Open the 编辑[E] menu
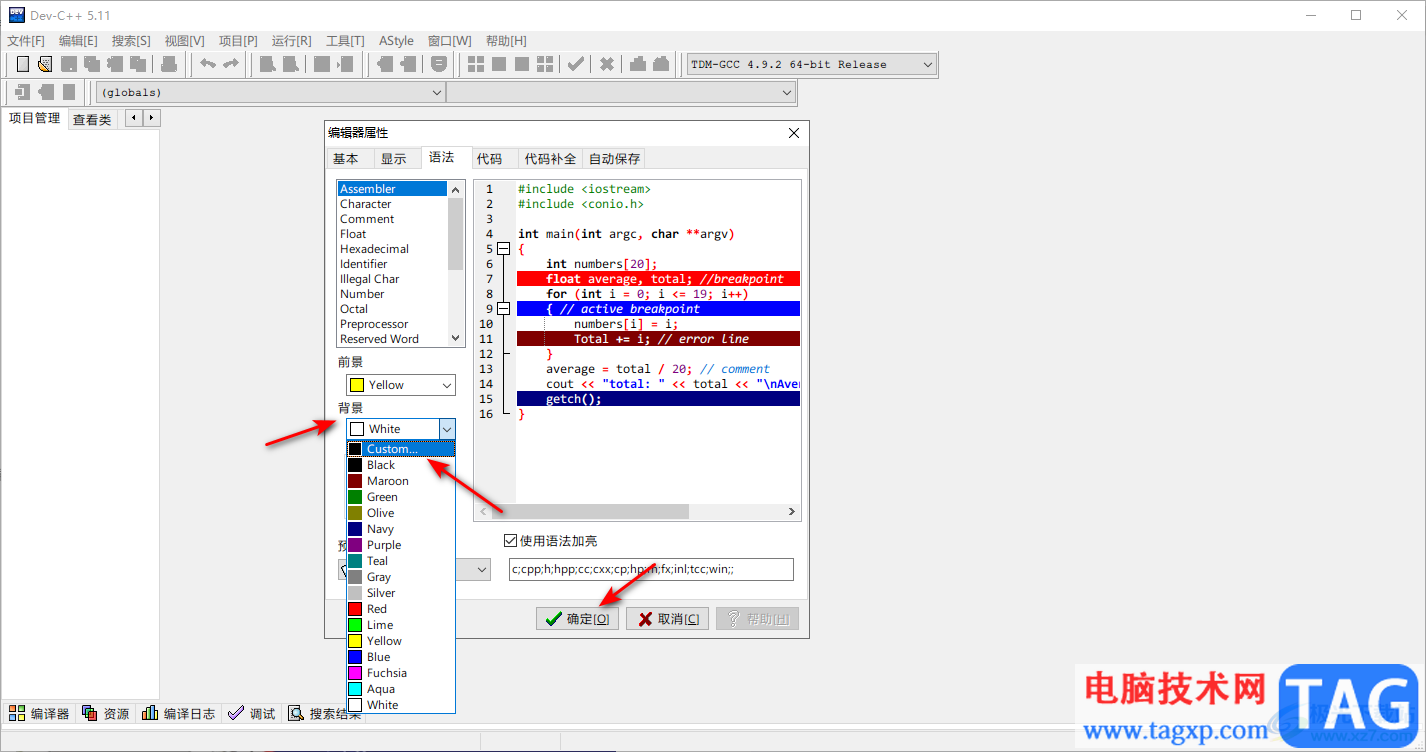1426x752 pixels. point(78,41)
